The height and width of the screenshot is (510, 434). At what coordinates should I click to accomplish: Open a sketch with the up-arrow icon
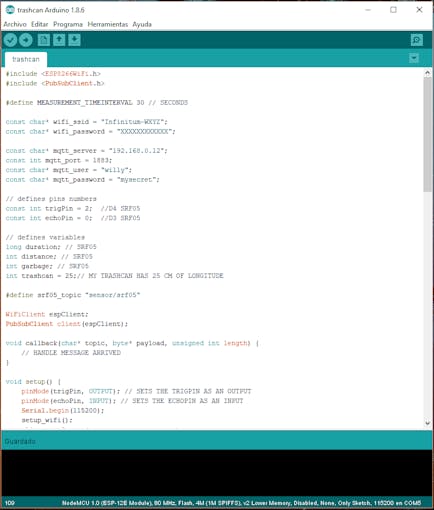tap(59, 40)
